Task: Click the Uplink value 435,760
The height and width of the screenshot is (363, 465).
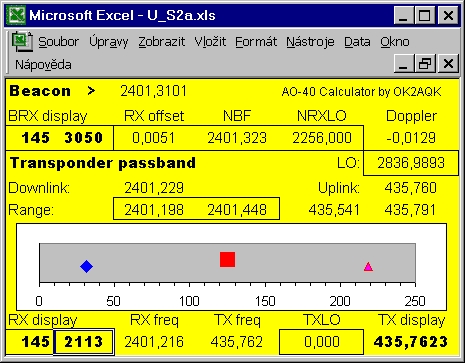Action: (411, 188)
